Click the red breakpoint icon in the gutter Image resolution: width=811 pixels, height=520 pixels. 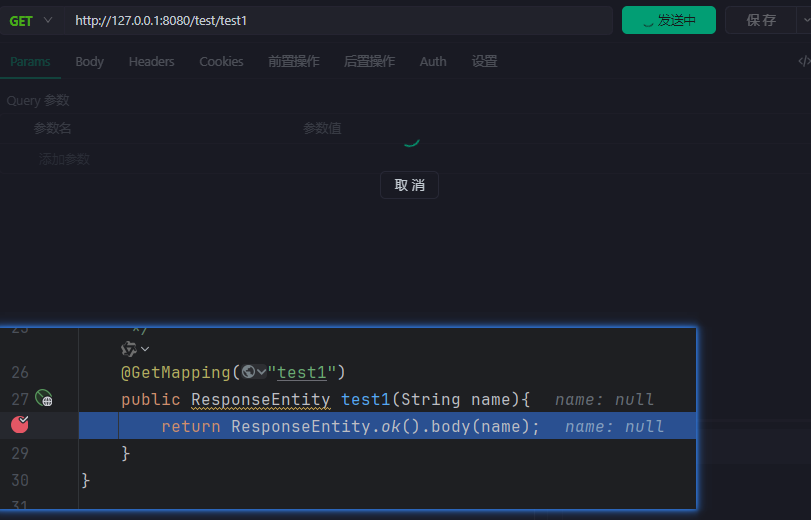pos(18,425)
